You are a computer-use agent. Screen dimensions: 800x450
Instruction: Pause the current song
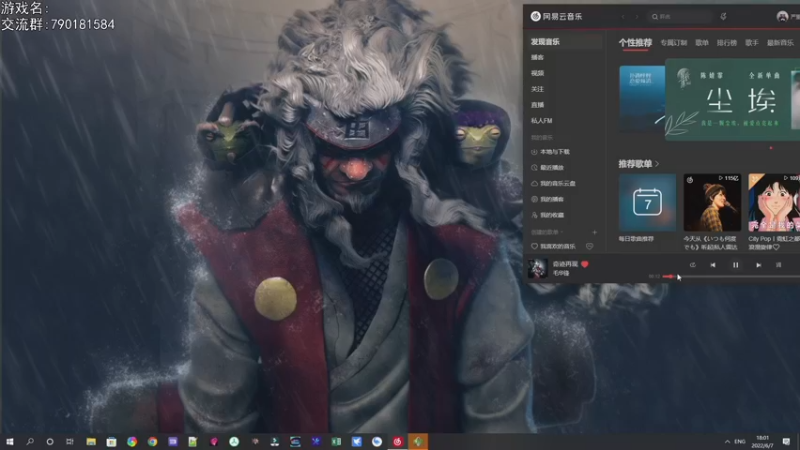(x=736, y=265)
